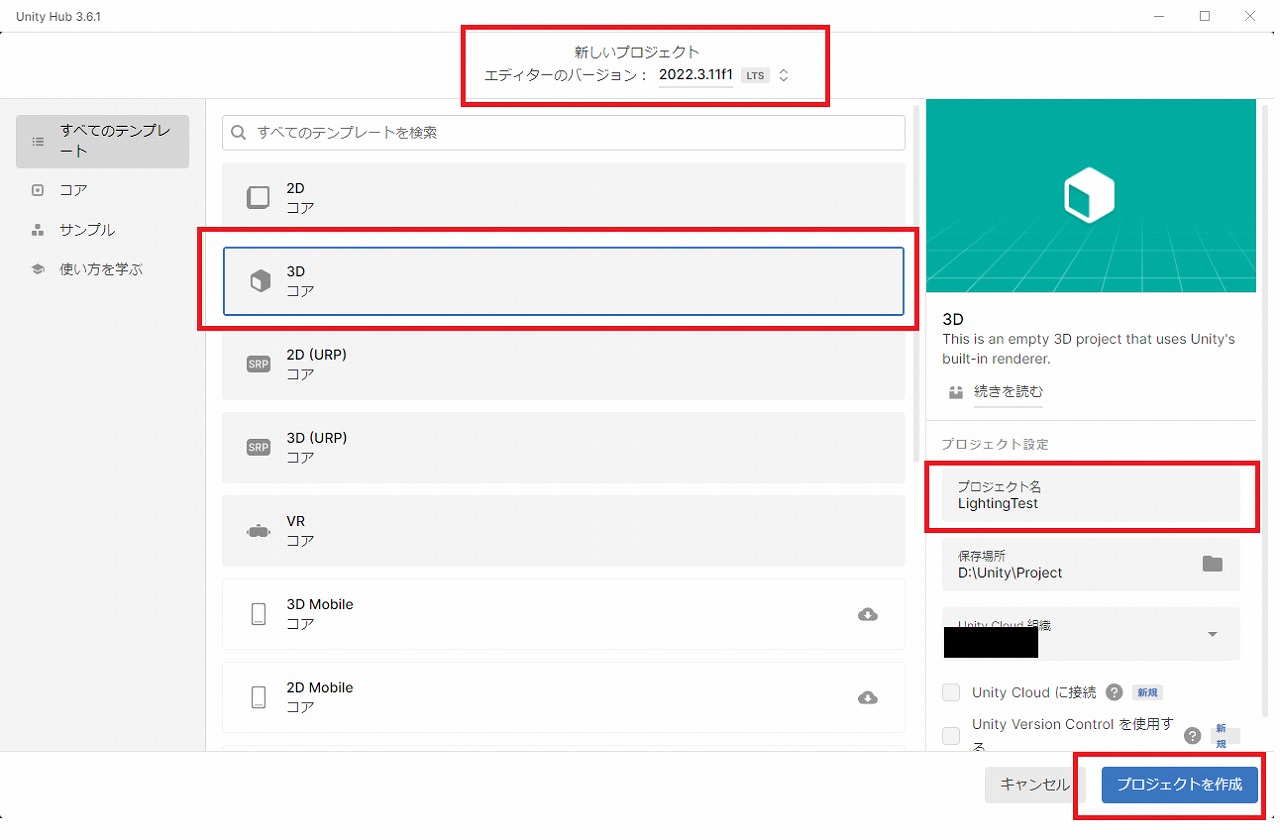The width and height of the screenshot is (1280, 840).
Task: Click the phone icon on 3D Mobile
Action: tap(258, 614)
